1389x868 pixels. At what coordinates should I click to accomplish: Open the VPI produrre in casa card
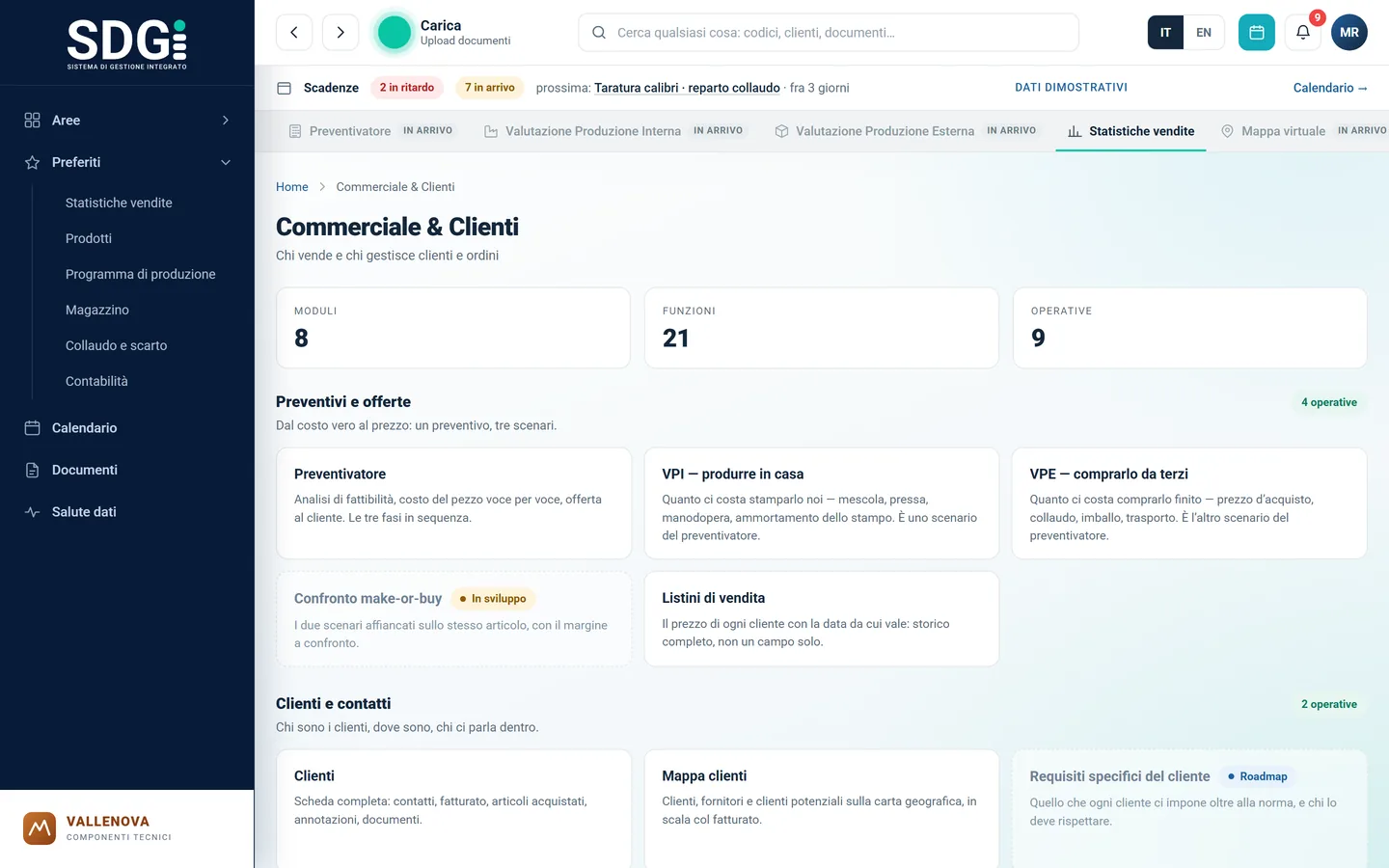tap(822, 503)
